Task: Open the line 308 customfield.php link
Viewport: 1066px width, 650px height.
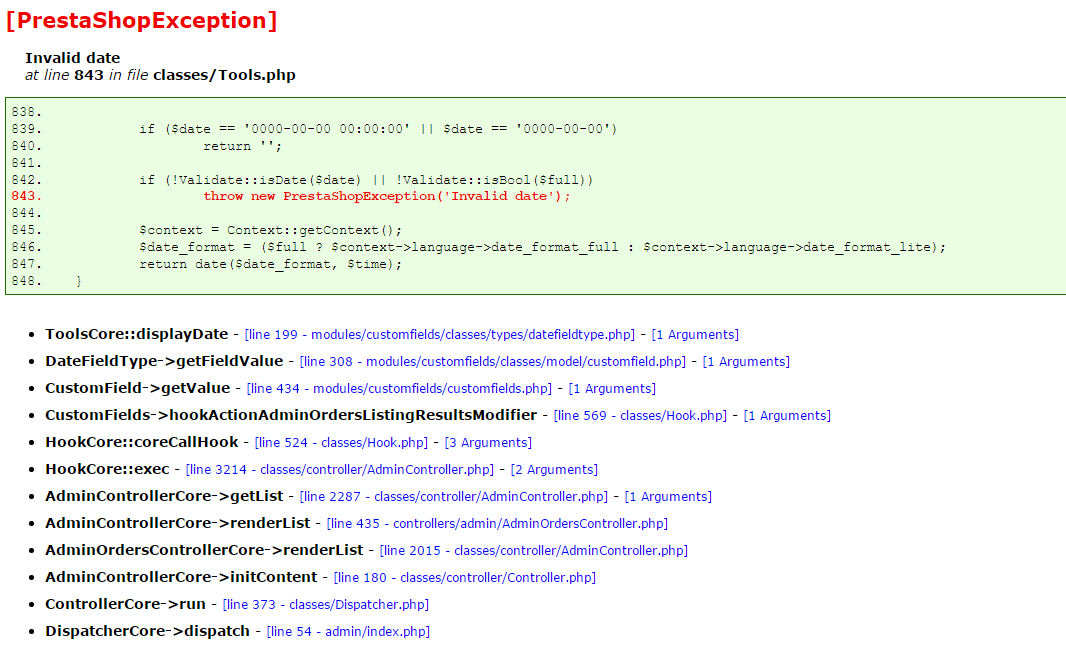Action: [492, 362]
